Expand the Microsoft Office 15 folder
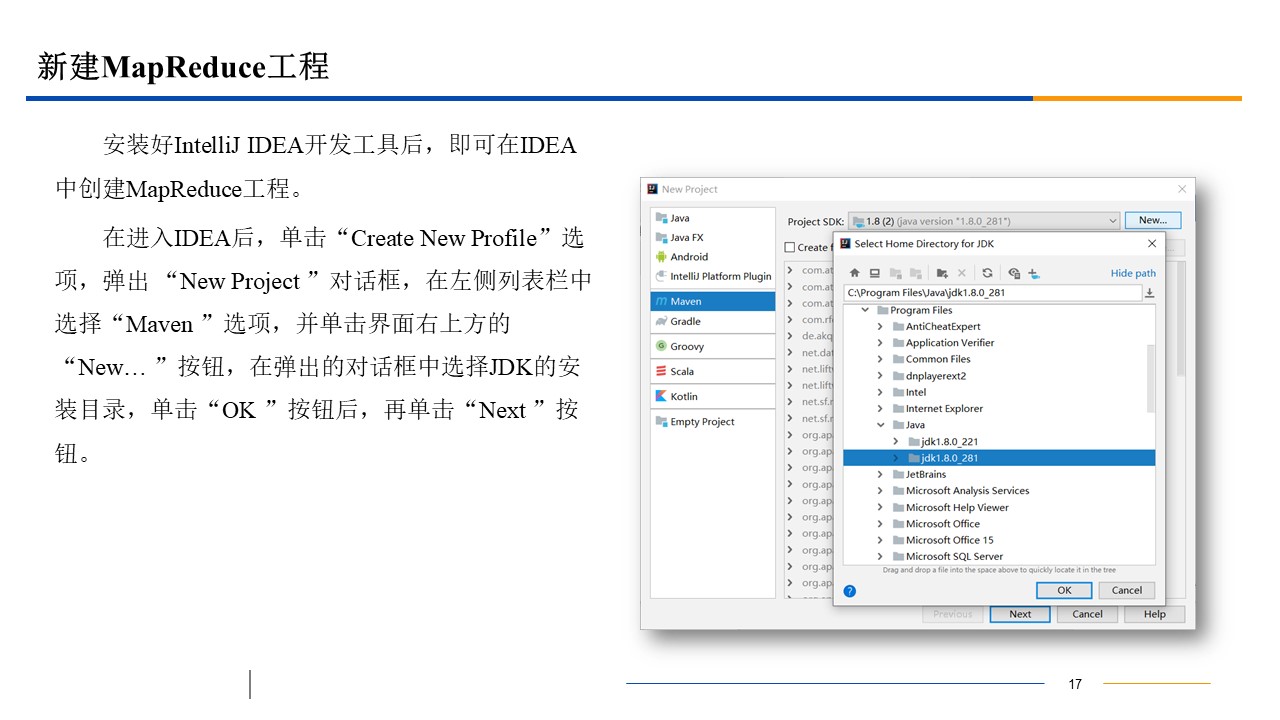Image resolution: width=1280 pixels, height=720 pixels. [881, 540]
